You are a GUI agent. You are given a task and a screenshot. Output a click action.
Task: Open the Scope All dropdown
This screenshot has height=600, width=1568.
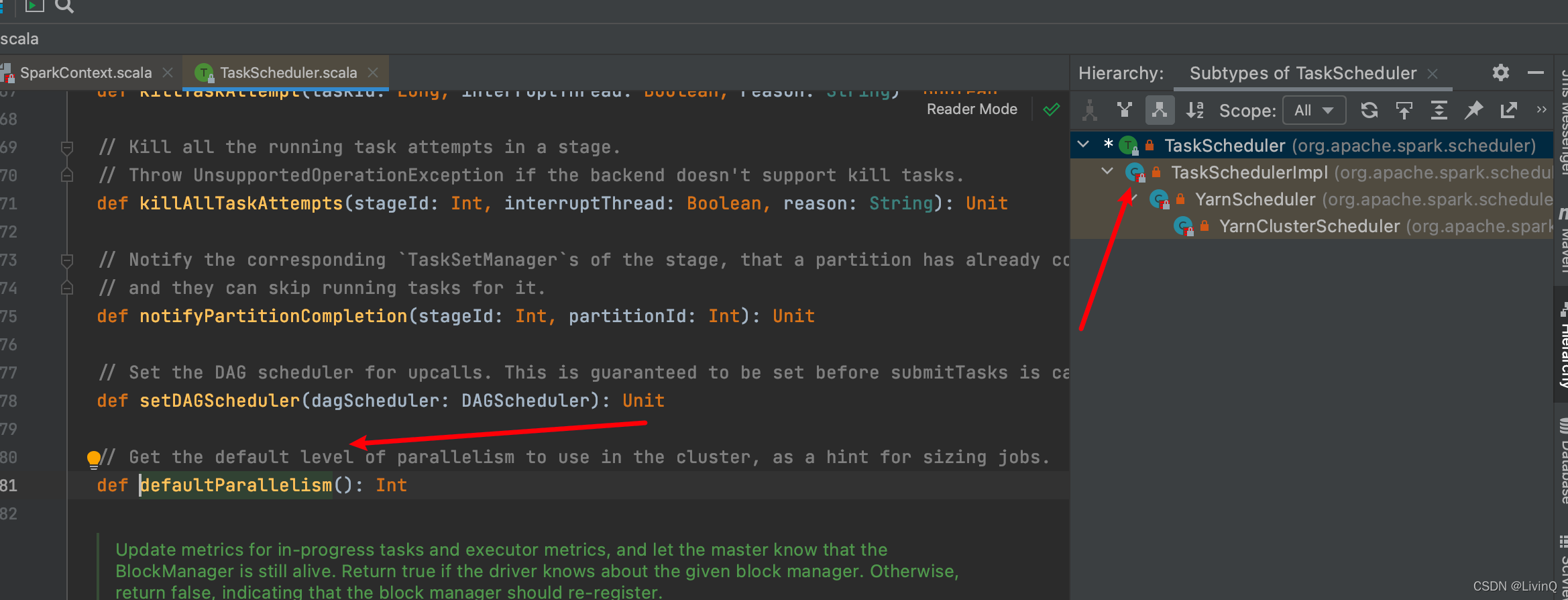point(1314,110)
